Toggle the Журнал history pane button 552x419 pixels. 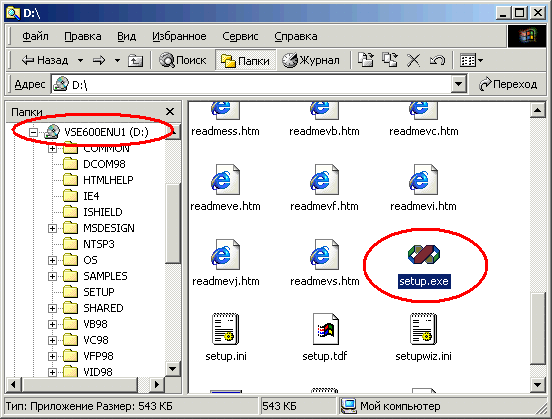pos(311,61)
